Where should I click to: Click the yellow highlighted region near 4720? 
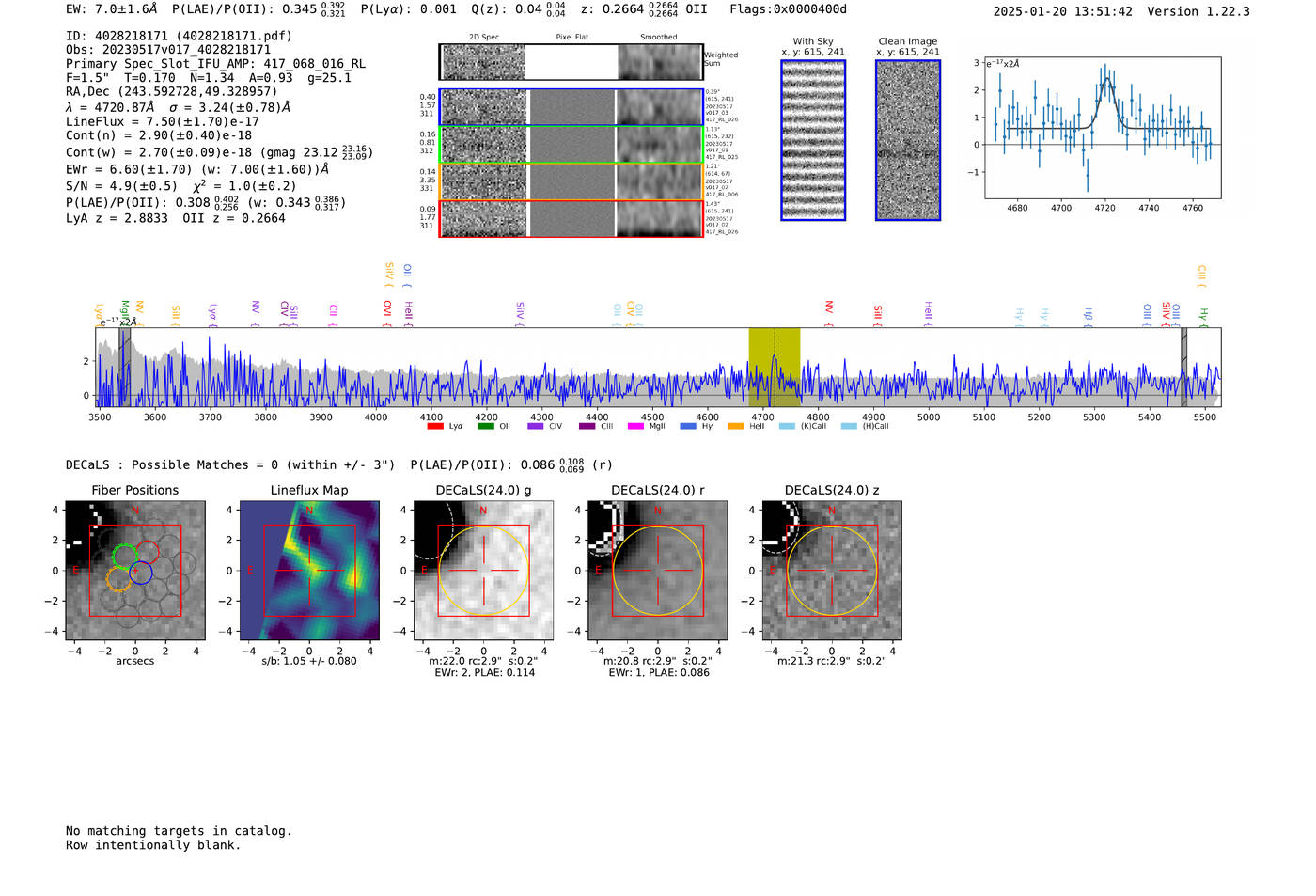tap(774, 367)
